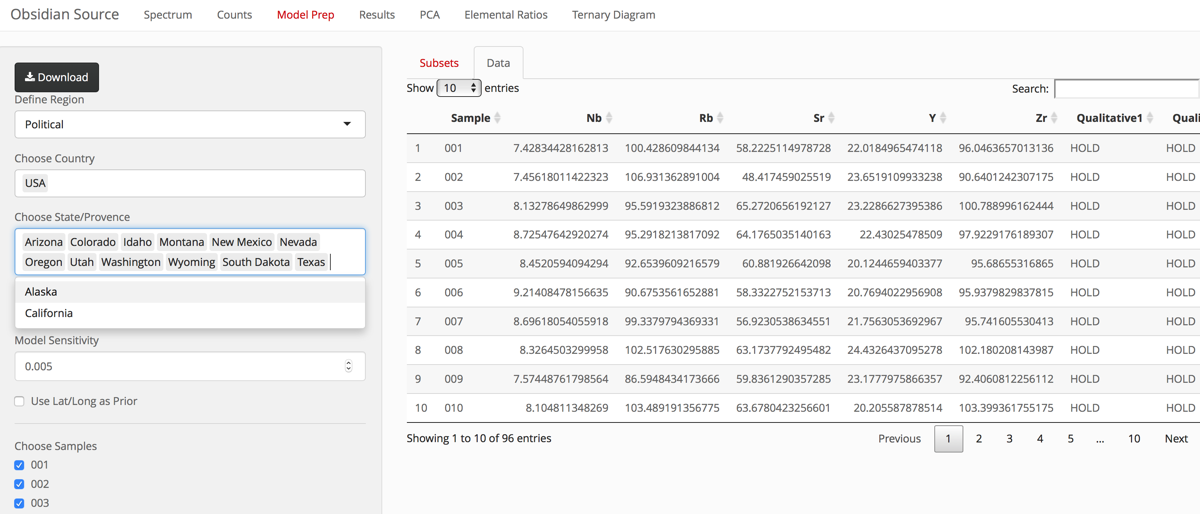The width and height of the screenshot is (1200, 514).
Task: Go to the Next page
Action: click(1176, 438)
